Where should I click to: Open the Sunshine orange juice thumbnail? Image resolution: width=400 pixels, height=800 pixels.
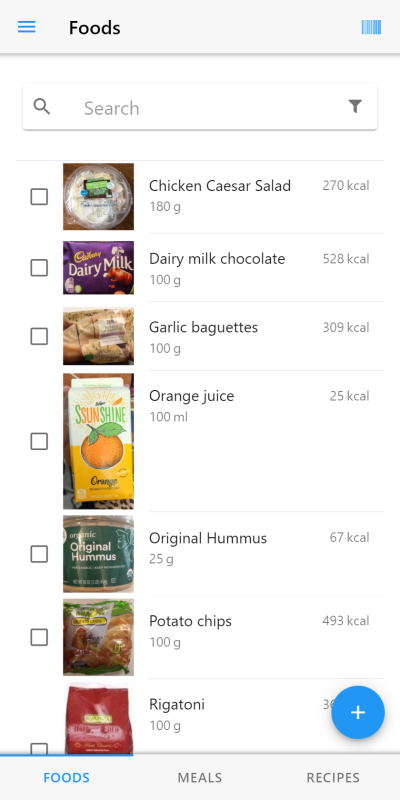coord(98,441)
